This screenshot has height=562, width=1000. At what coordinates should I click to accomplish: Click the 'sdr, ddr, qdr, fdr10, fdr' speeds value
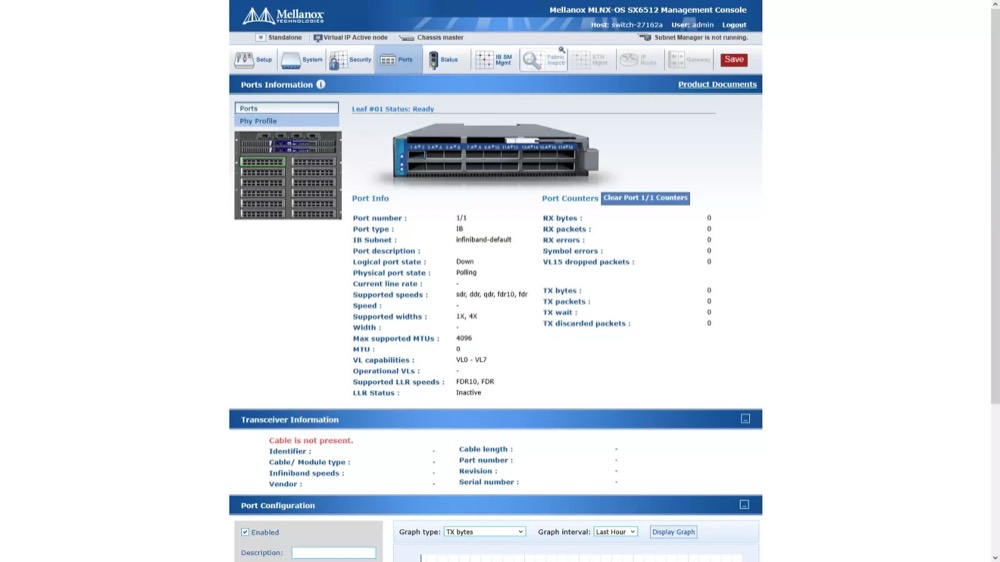point(492,295)
